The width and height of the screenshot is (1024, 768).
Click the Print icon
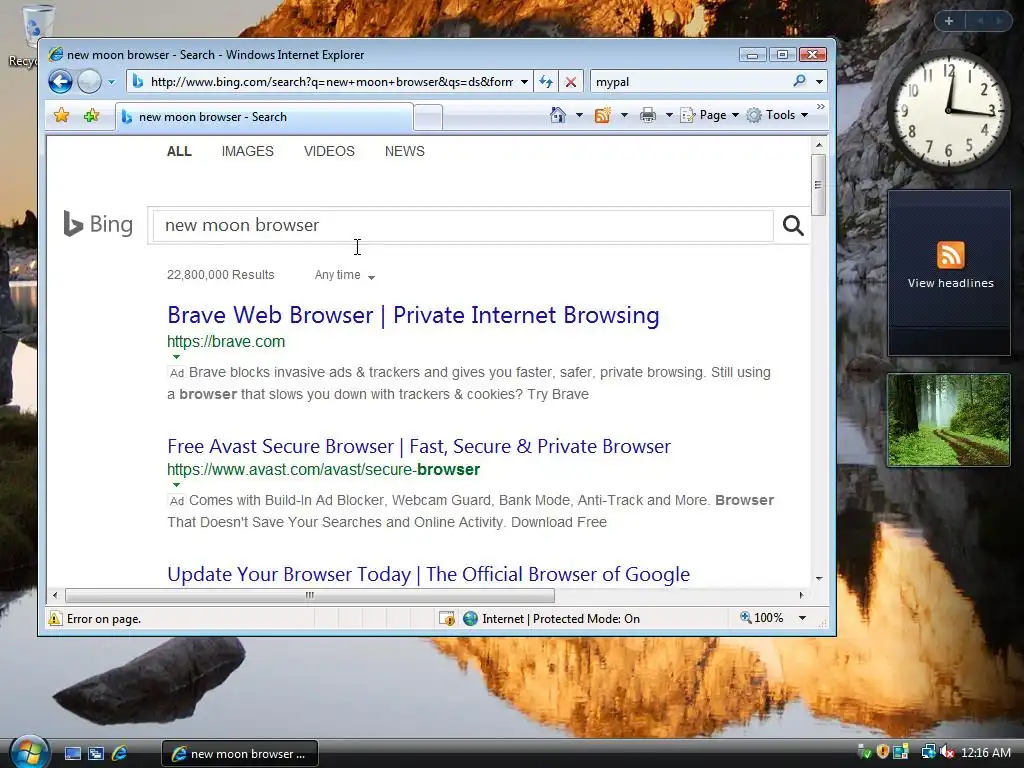click(647, 116)
